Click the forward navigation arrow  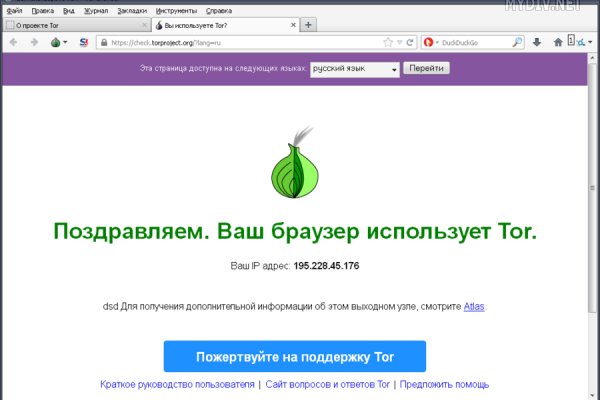pyautogui.click(x=35, y=43)
